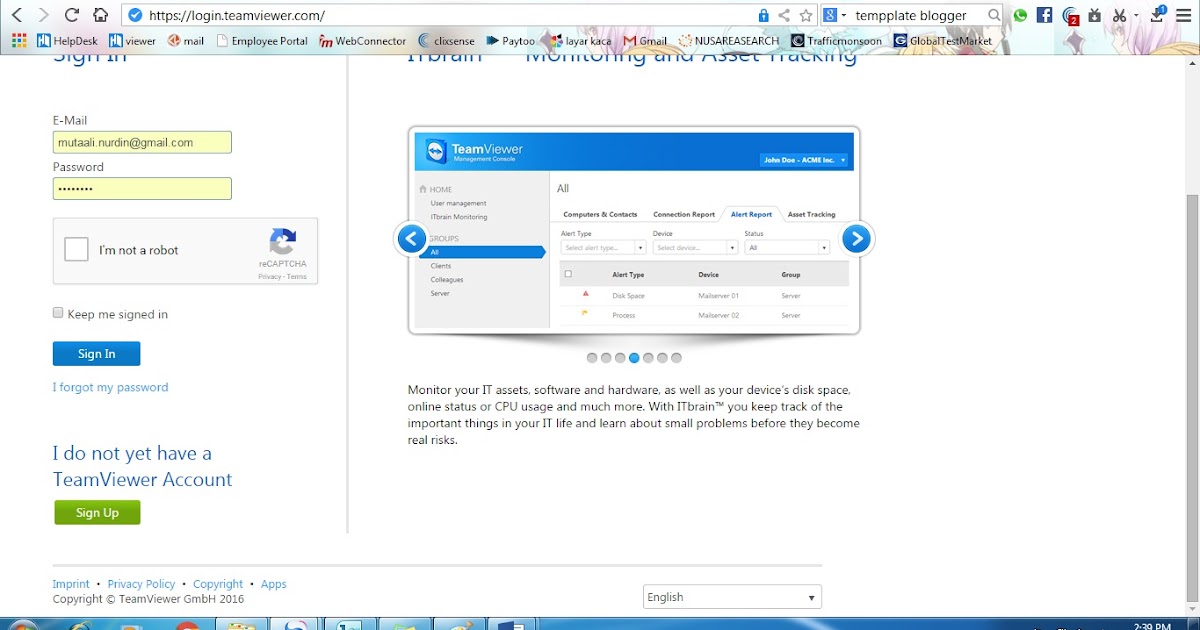Screen dimensions: 1200x630
Task: Open the Employee Portal bookmark
Action: coord(262,41)
